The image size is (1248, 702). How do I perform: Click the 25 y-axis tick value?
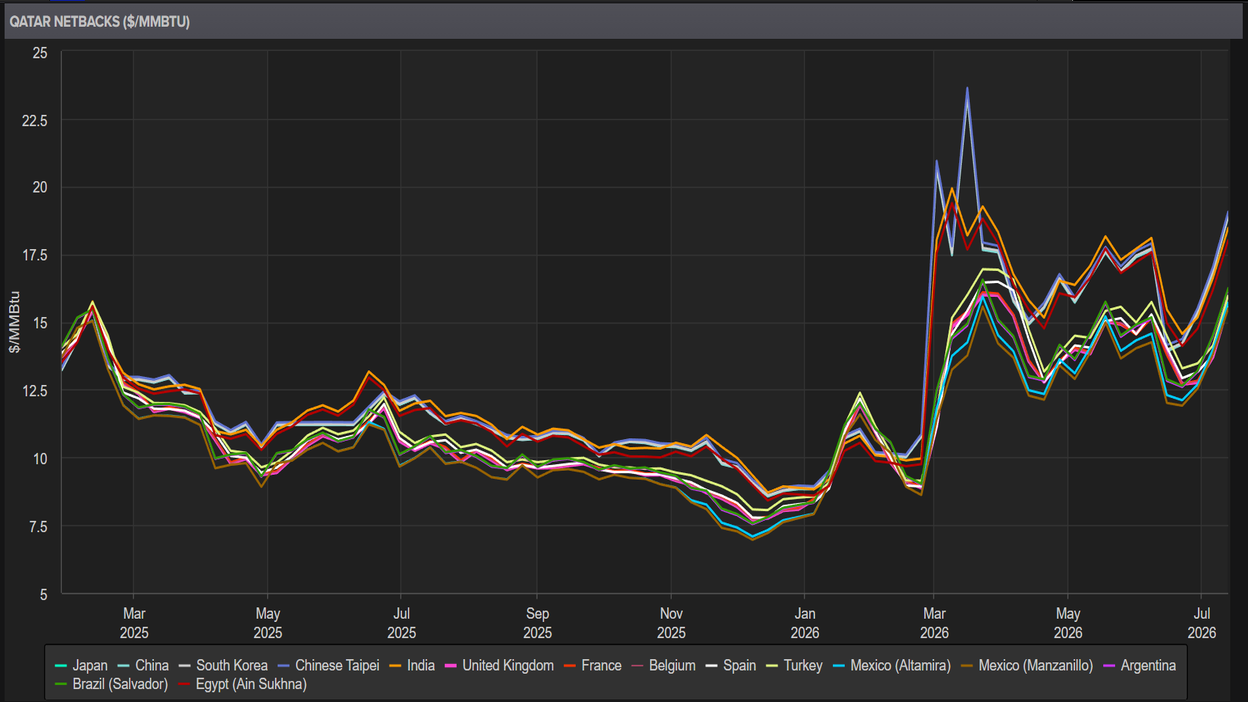40,52
